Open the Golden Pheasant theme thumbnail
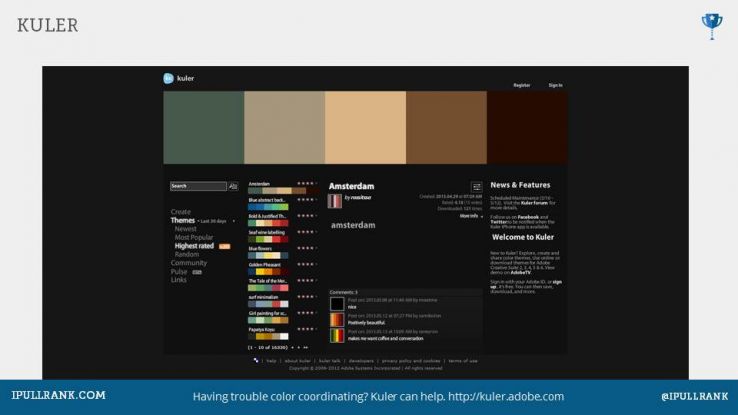Image resolution: width=738 pixels, height=415 pixels. coord(269,271)
